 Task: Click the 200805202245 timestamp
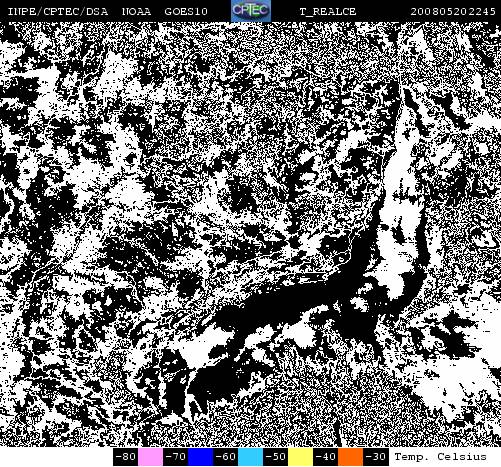pyautogui.click(x=453, y=12)
